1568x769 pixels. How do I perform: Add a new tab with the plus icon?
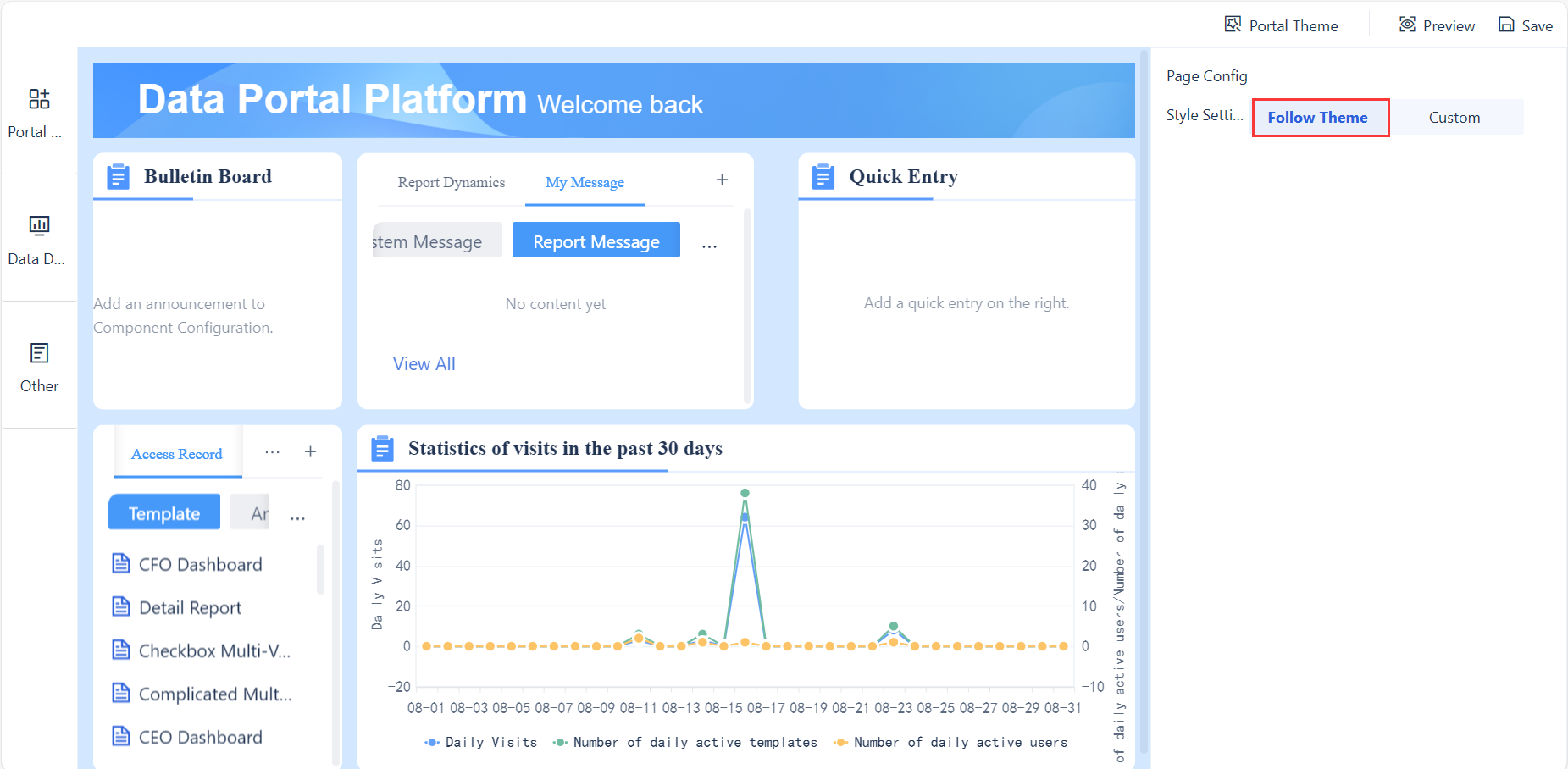tap(722, 180)
